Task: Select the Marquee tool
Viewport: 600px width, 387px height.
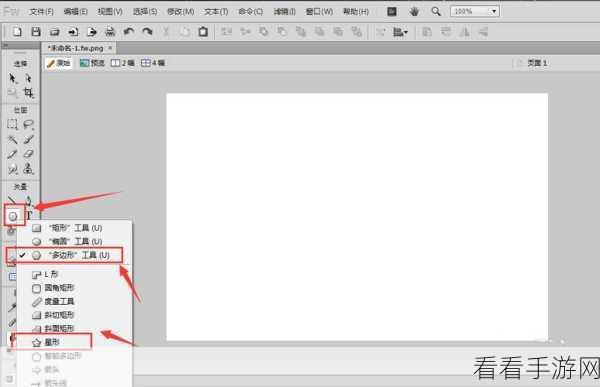Action: coord(13,124)
